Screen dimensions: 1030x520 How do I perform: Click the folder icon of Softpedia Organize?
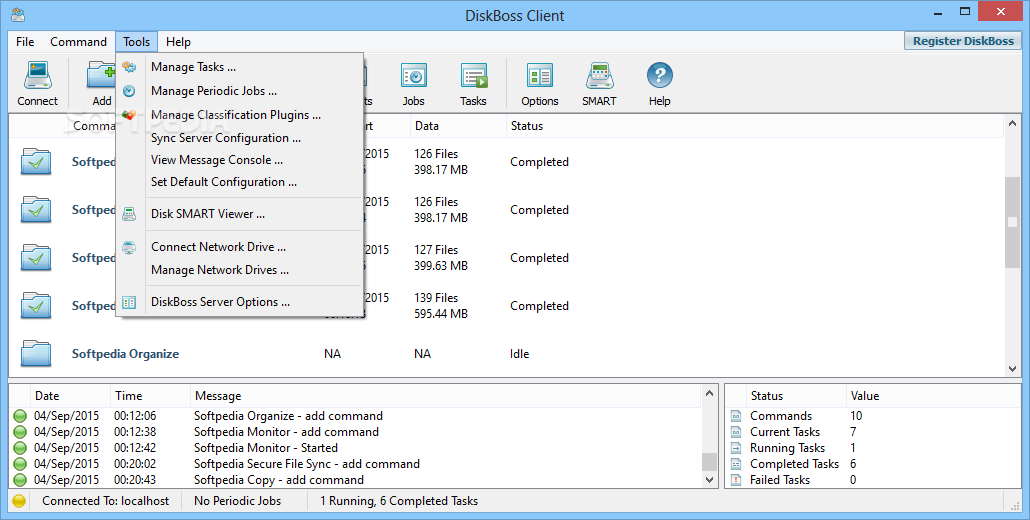tap(36, 353)
